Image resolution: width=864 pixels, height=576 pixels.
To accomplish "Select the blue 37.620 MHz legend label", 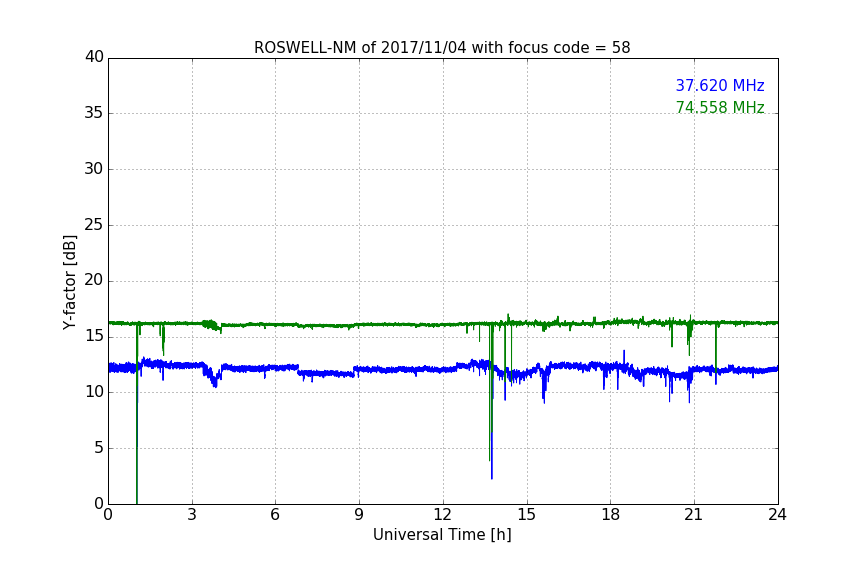I will tap(720, 85).
